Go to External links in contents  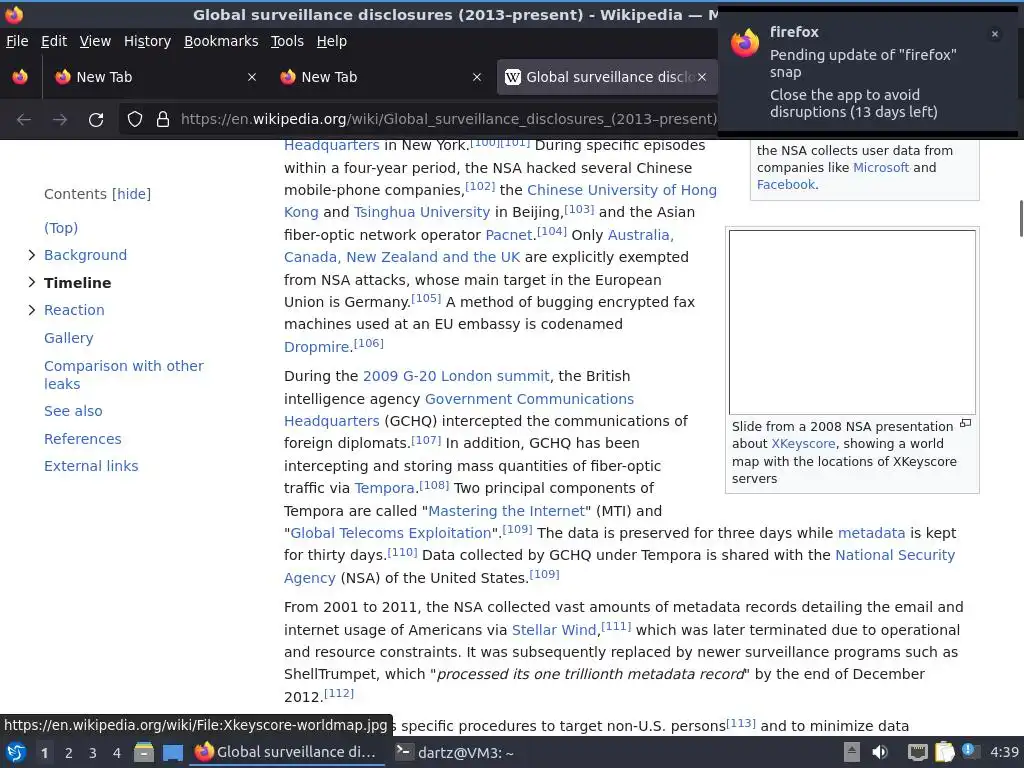pyautogui.click(x=91, y=466)
